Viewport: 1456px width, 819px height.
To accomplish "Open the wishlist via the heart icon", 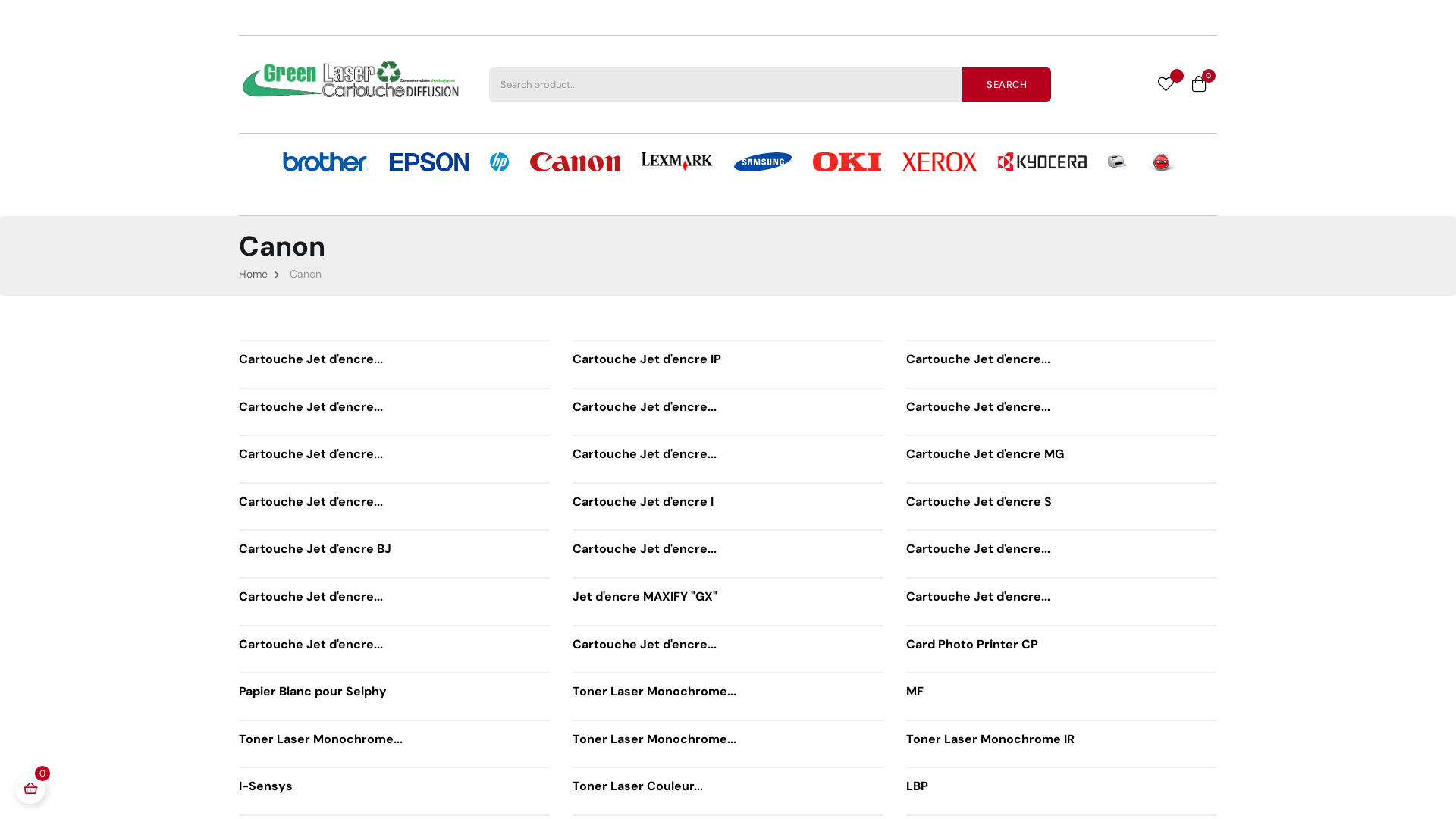I will click(1166, 84).
